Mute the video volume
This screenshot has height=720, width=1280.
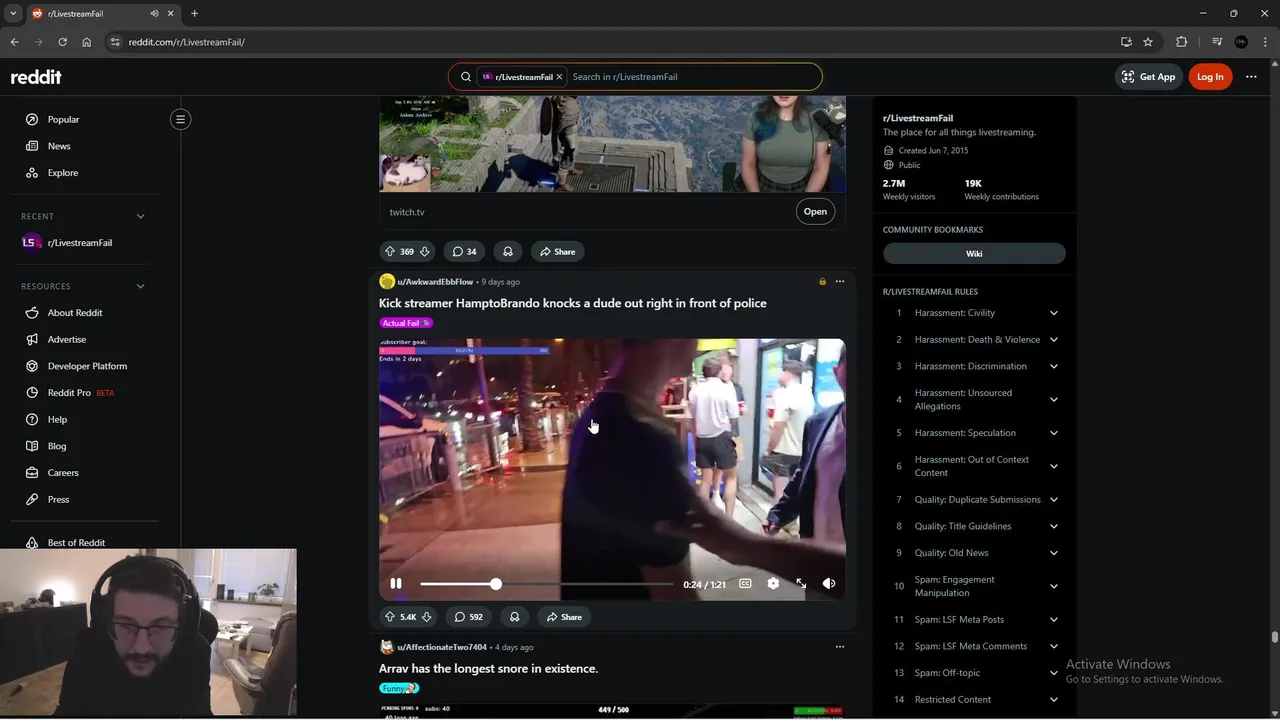pos(829,584)
